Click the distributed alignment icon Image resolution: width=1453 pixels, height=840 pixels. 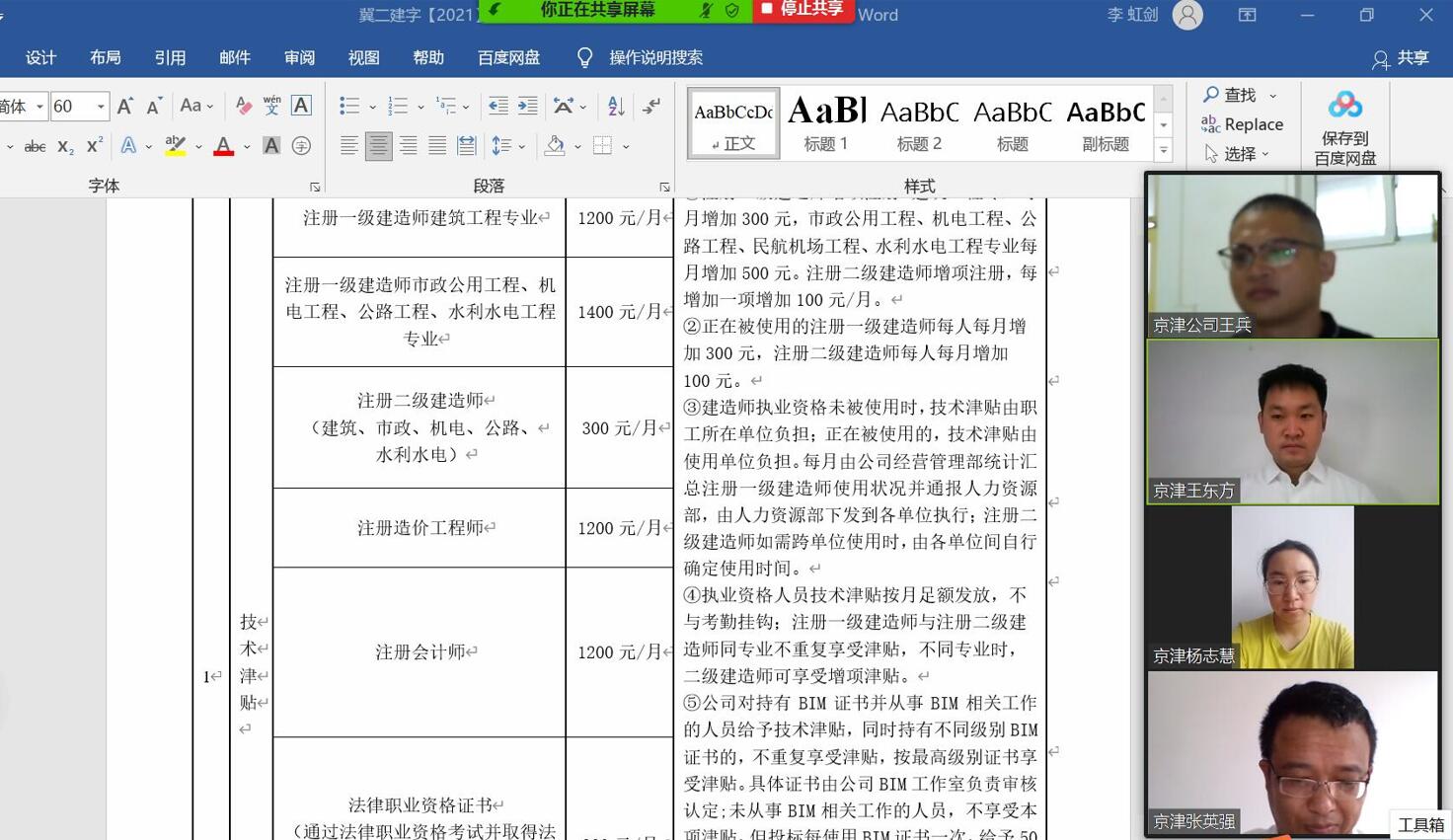point(467,146)
